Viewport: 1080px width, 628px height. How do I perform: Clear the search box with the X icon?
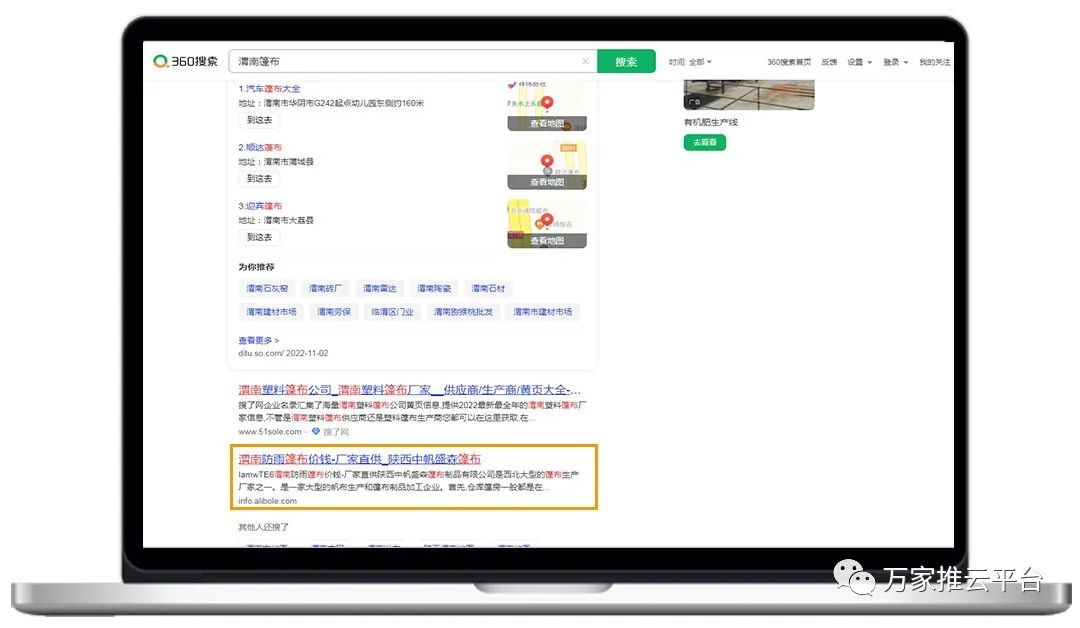[x=585, y=62]
